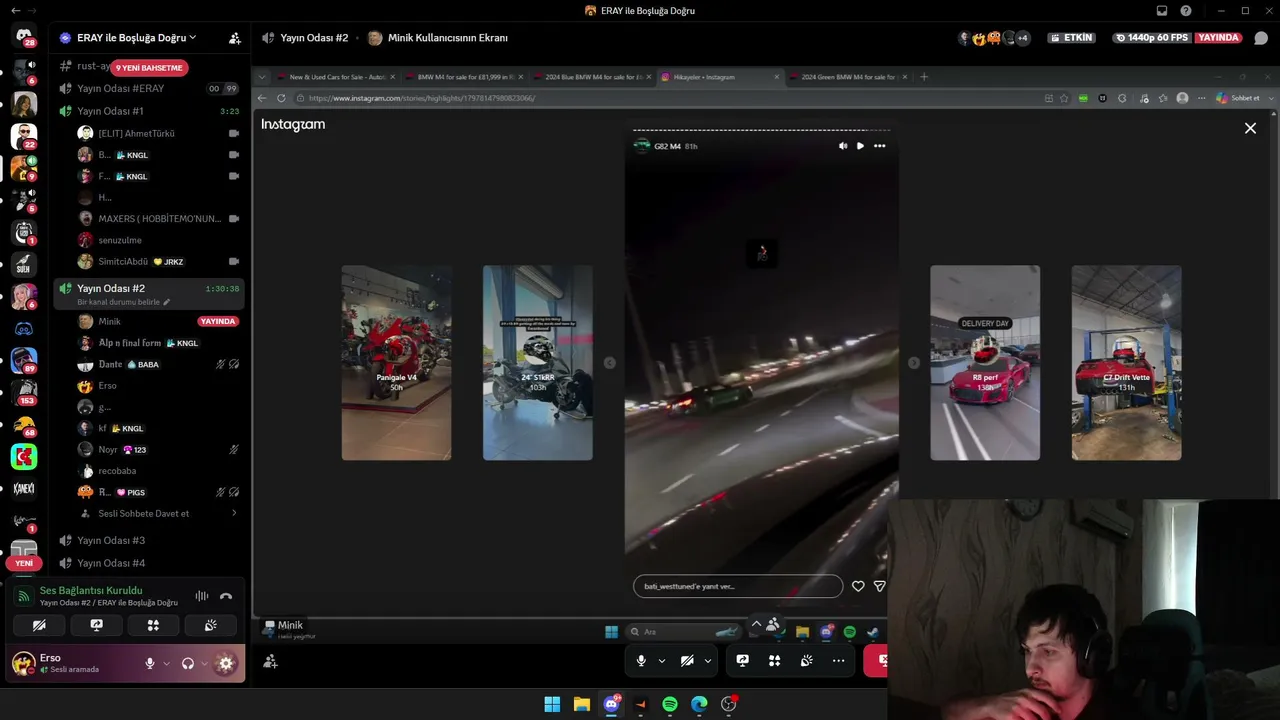Open the R8 perf story thumbnail
The width and height of the screenshot is (1280, 720).
pos(985,363)
